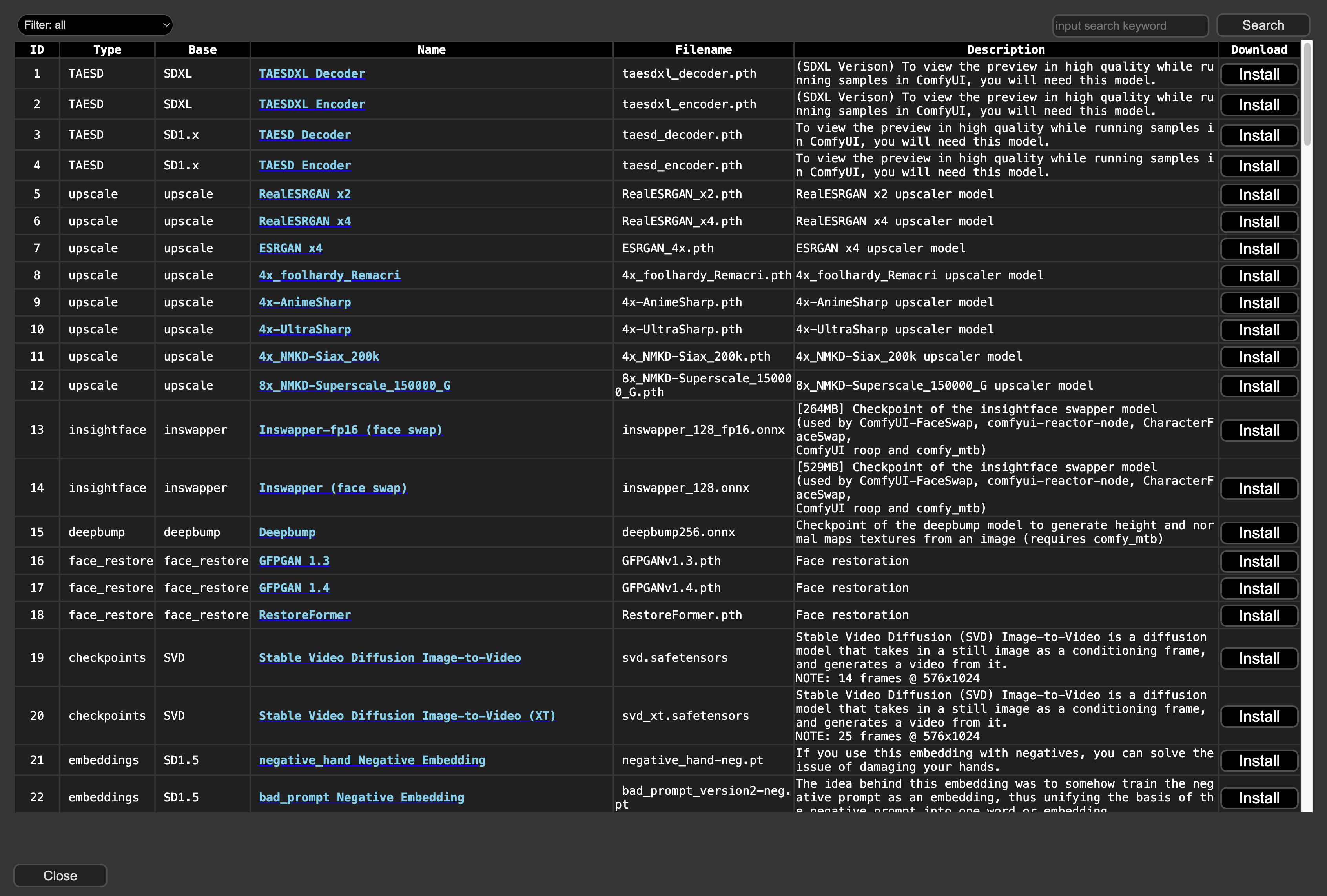Click the search keyword input field
Screen dimensions: 1327x896
pos(1130,26)
